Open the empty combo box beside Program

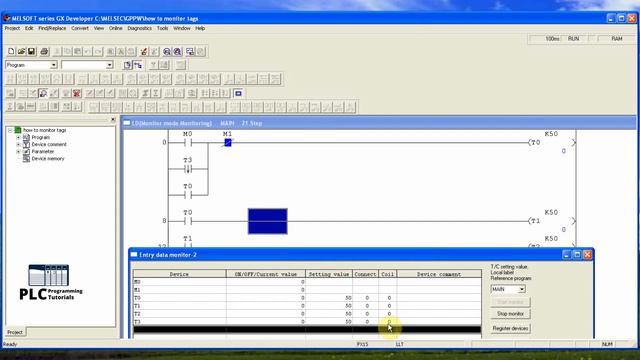[109, 65]
